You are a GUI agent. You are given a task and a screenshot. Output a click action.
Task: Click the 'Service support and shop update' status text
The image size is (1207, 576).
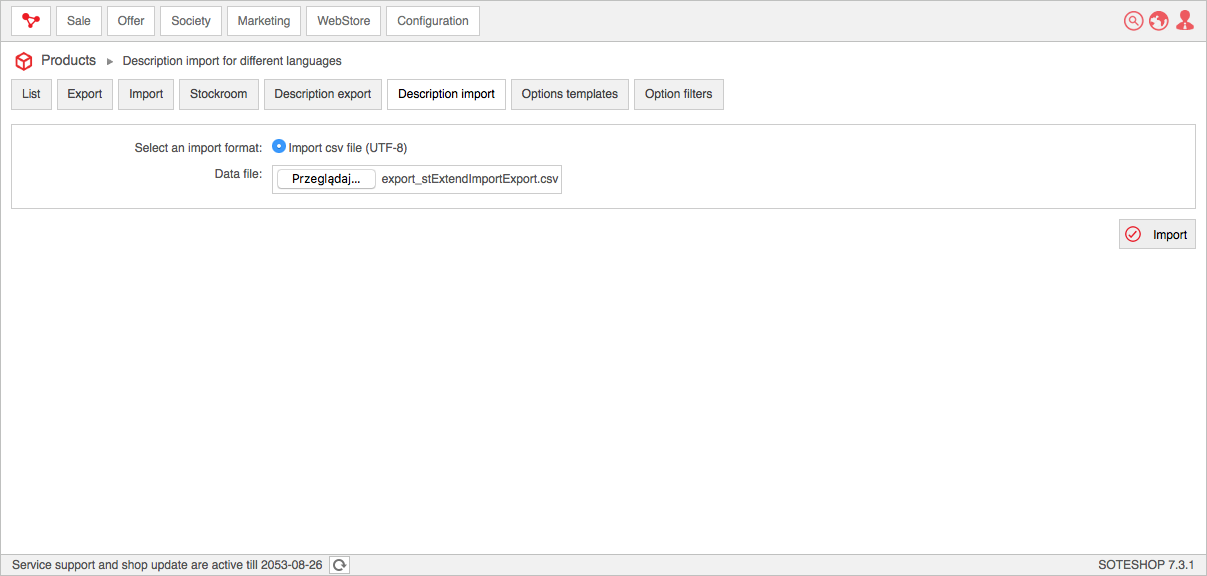[167, 565]
